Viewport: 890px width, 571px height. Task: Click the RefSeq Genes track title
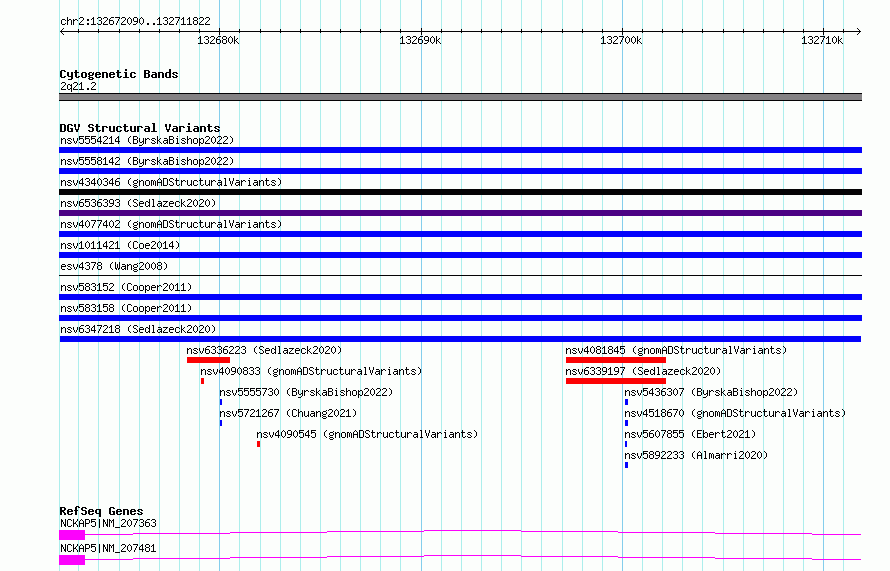[101, 511]
